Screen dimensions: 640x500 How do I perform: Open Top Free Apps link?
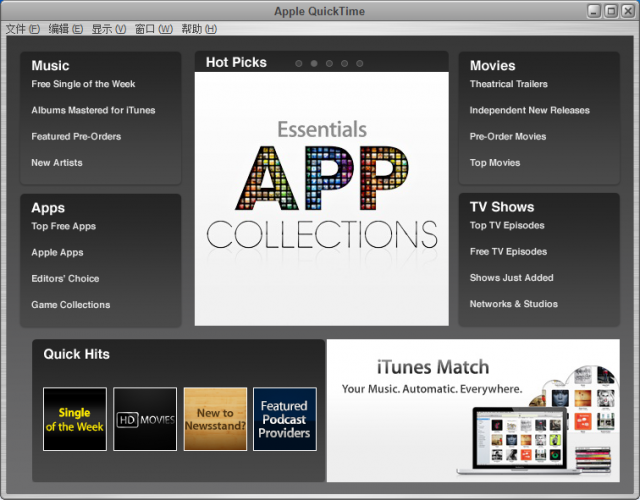pyautogui.click(x=63, y=226)
